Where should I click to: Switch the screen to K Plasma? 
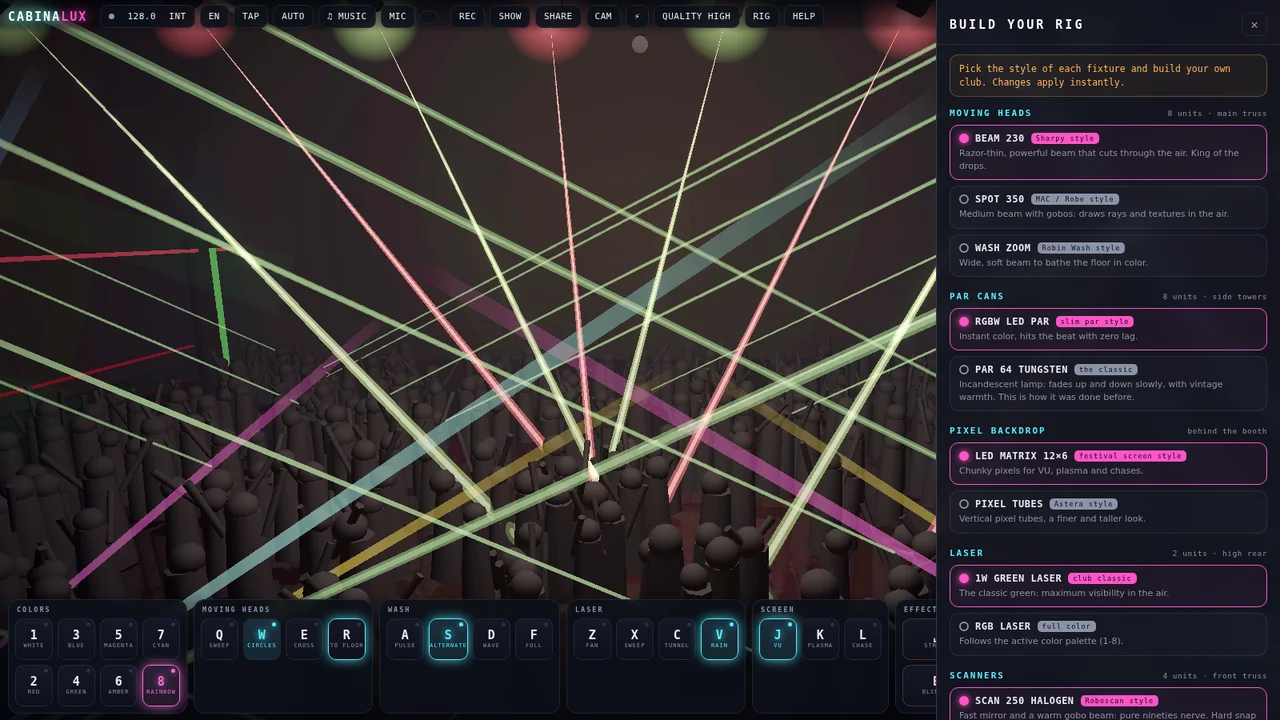[x=820, y=639]
